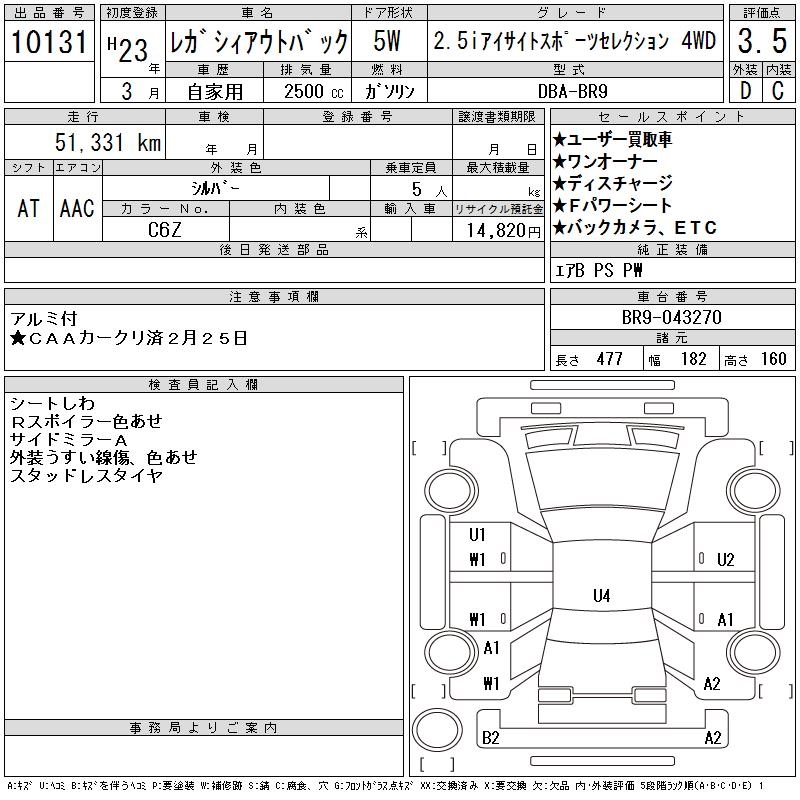This screenshot has height=800, width=800.
Task: Click the U4 roof damage mark
Action: click(x=602, y=595)
